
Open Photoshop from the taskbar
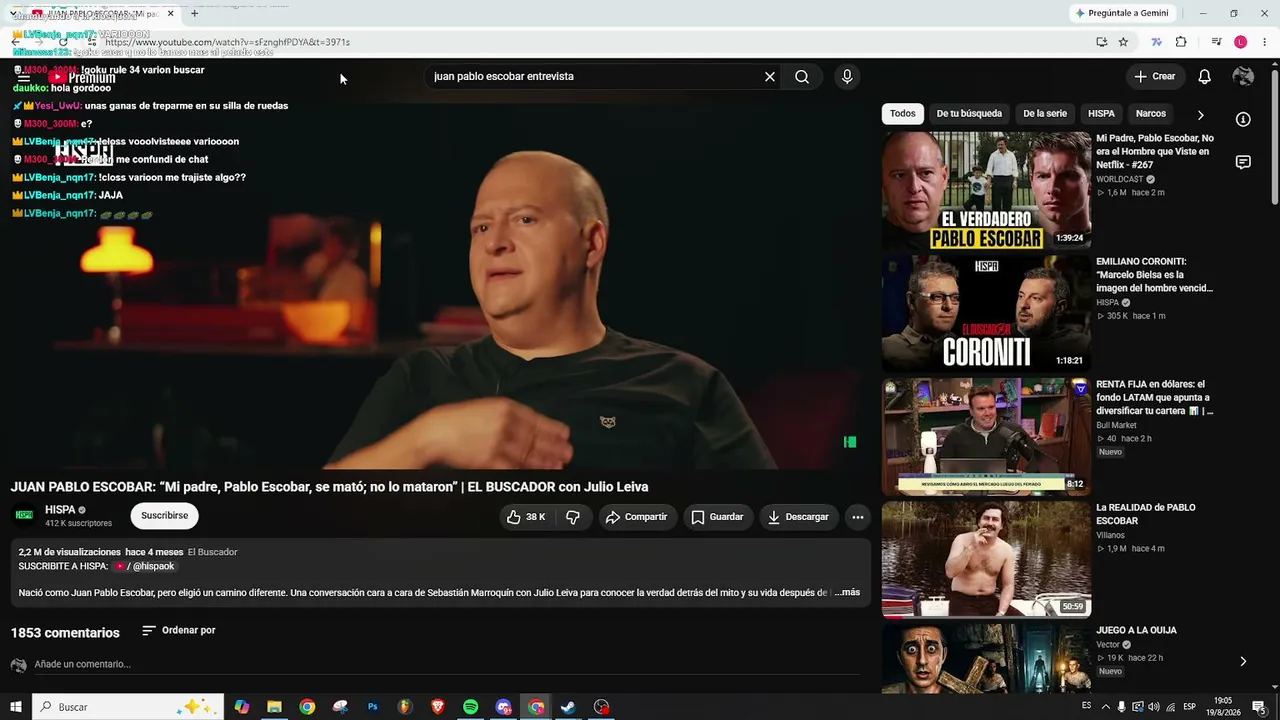click(373, 707)
